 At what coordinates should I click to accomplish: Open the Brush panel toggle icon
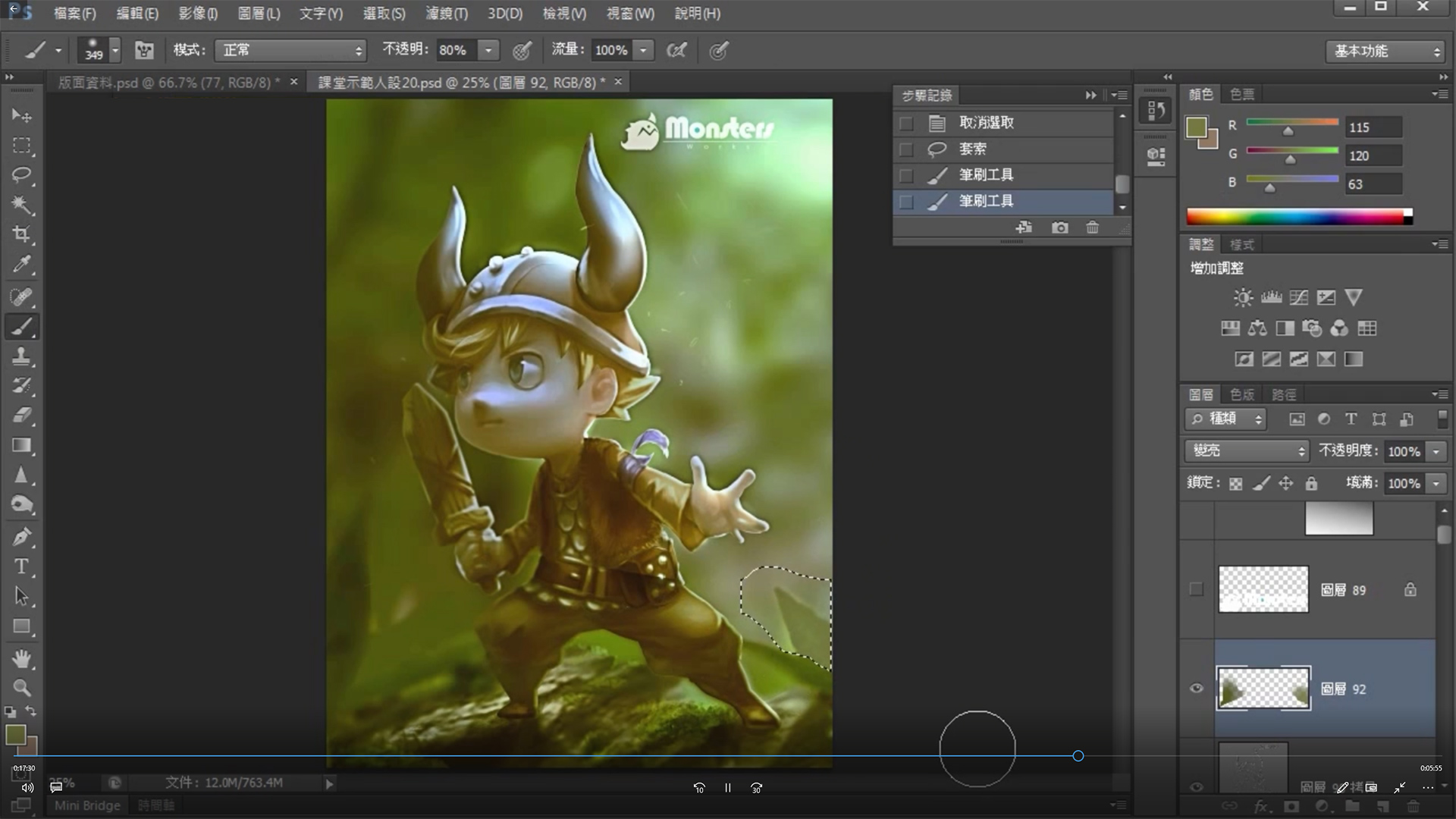coord(144,51)
